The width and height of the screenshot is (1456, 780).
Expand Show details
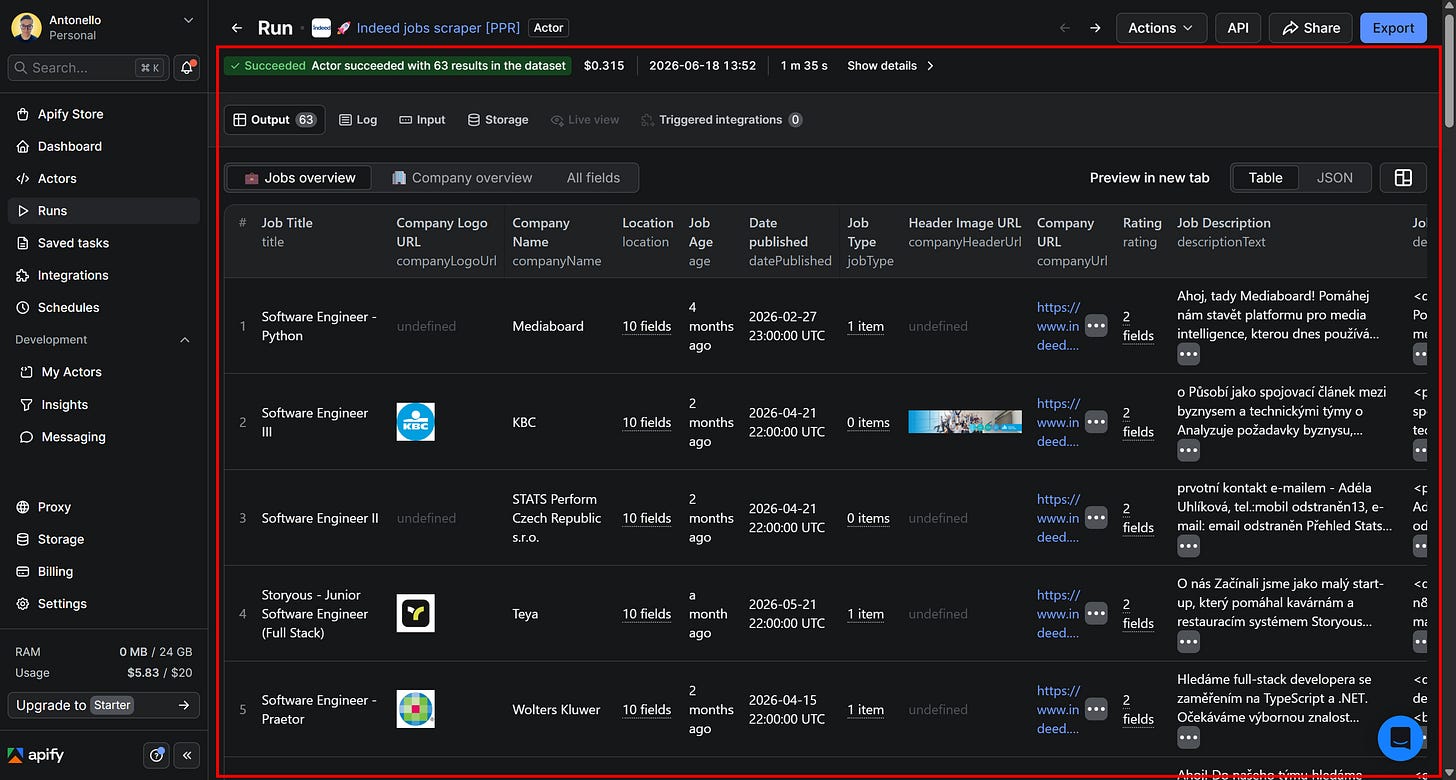click(890, 66)
